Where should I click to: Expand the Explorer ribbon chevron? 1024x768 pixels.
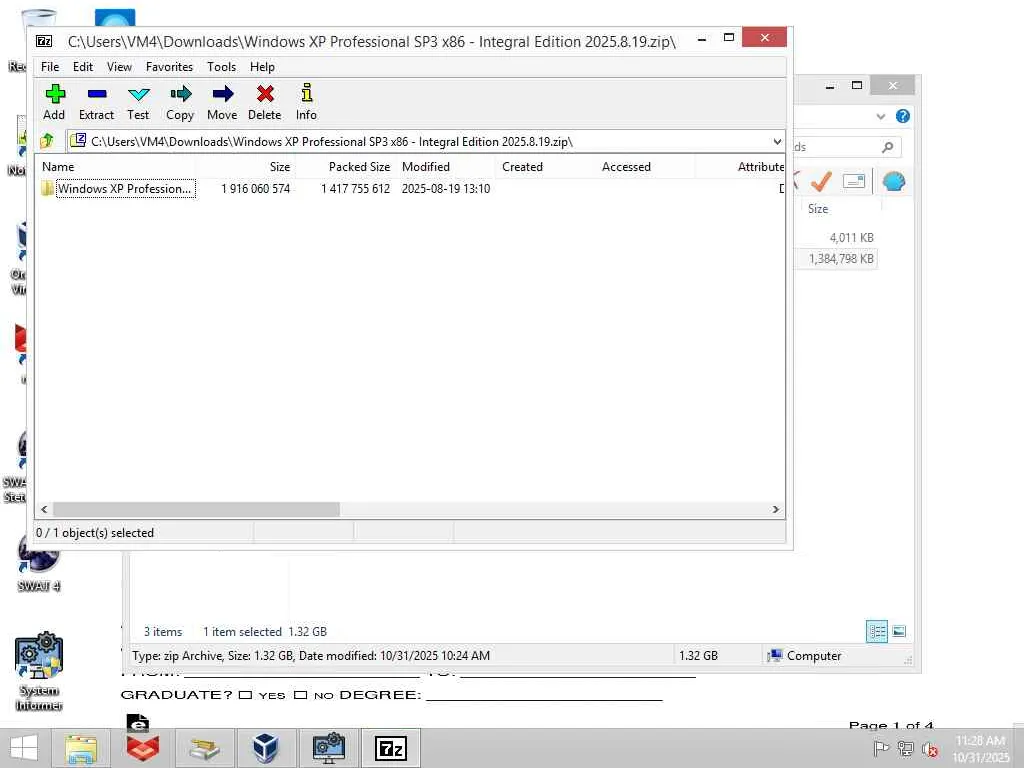tap(881, 116)
